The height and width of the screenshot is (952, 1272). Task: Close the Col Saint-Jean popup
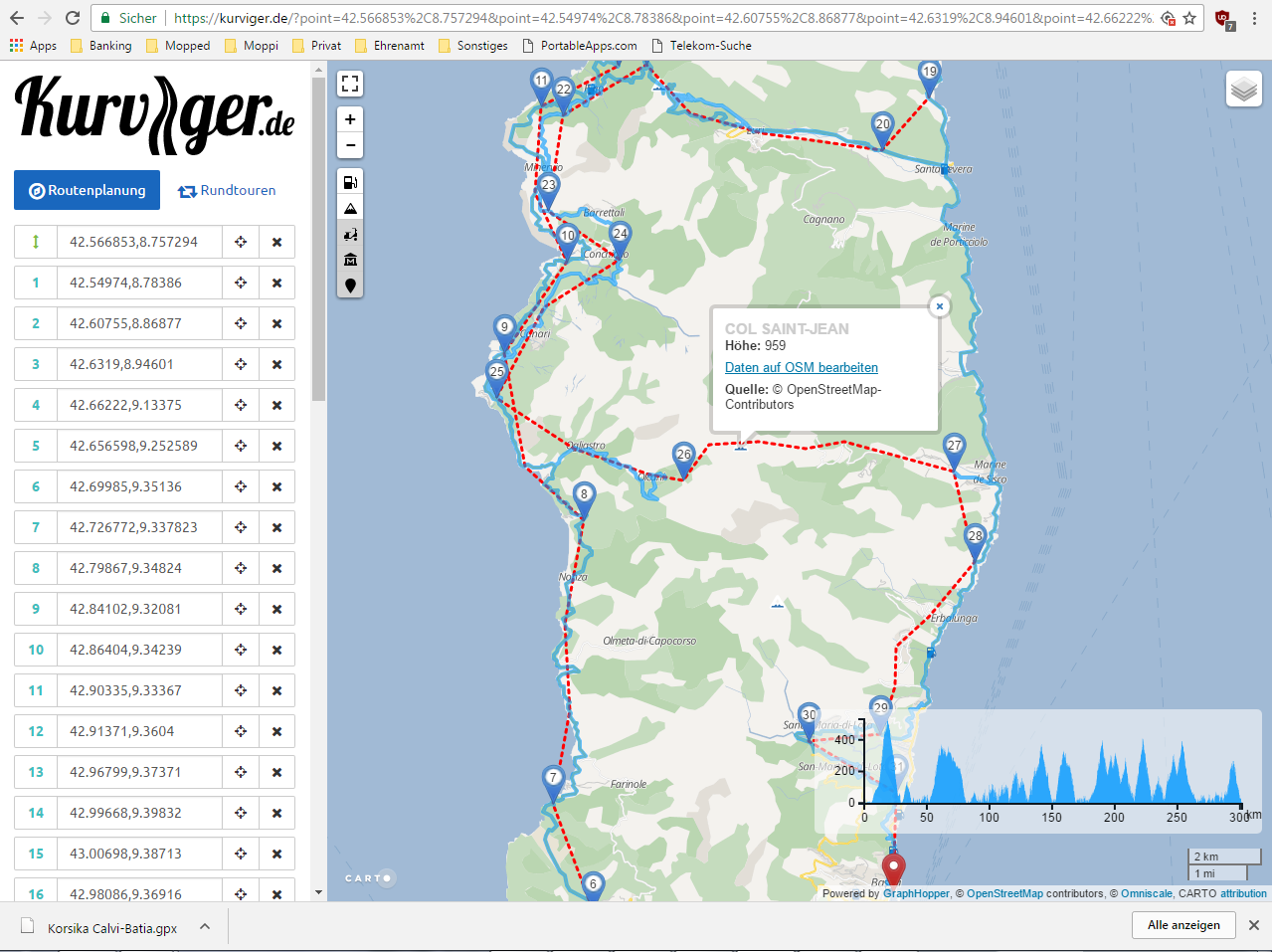click(x=939, y=306)
